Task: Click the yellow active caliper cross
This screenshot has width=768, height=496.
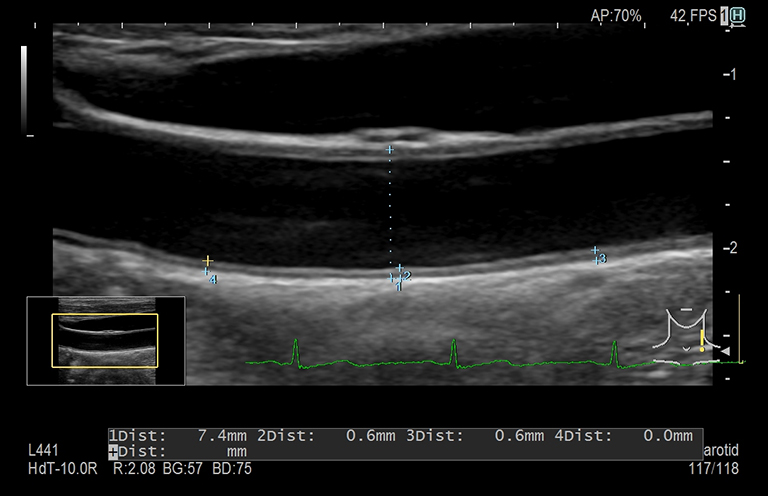Action: pyautogui.click(x=208, y=261)
